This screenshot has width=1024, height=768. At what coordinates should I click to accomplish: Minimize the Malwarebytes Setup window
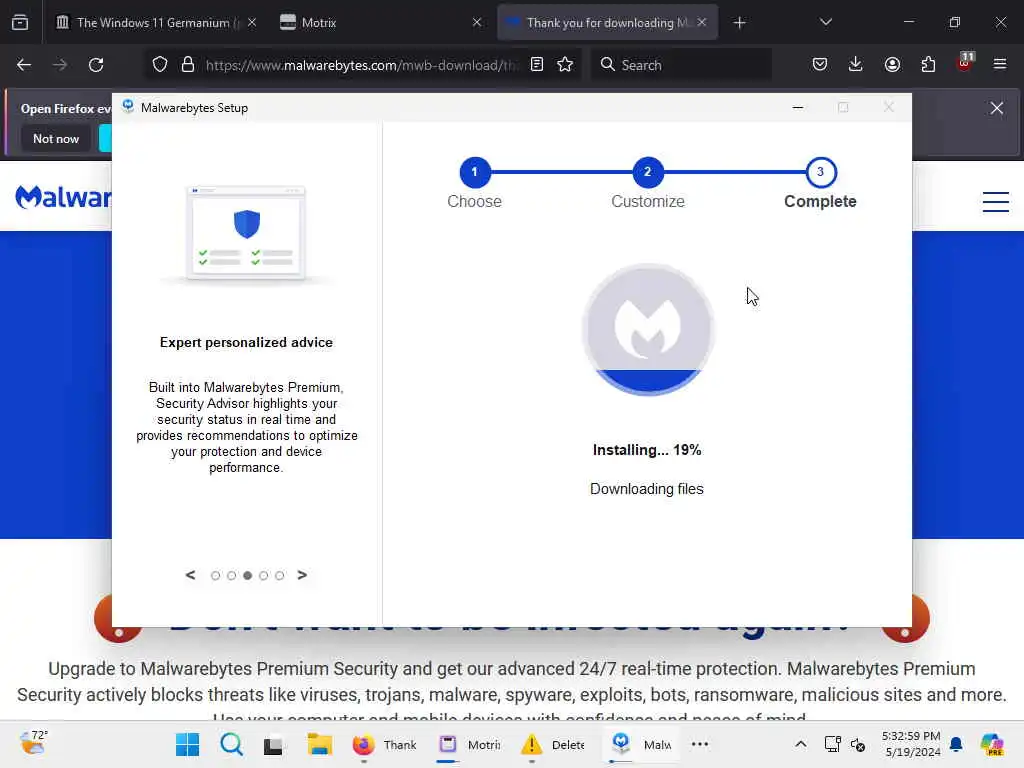pyautogui.click(x=797, y=108)
